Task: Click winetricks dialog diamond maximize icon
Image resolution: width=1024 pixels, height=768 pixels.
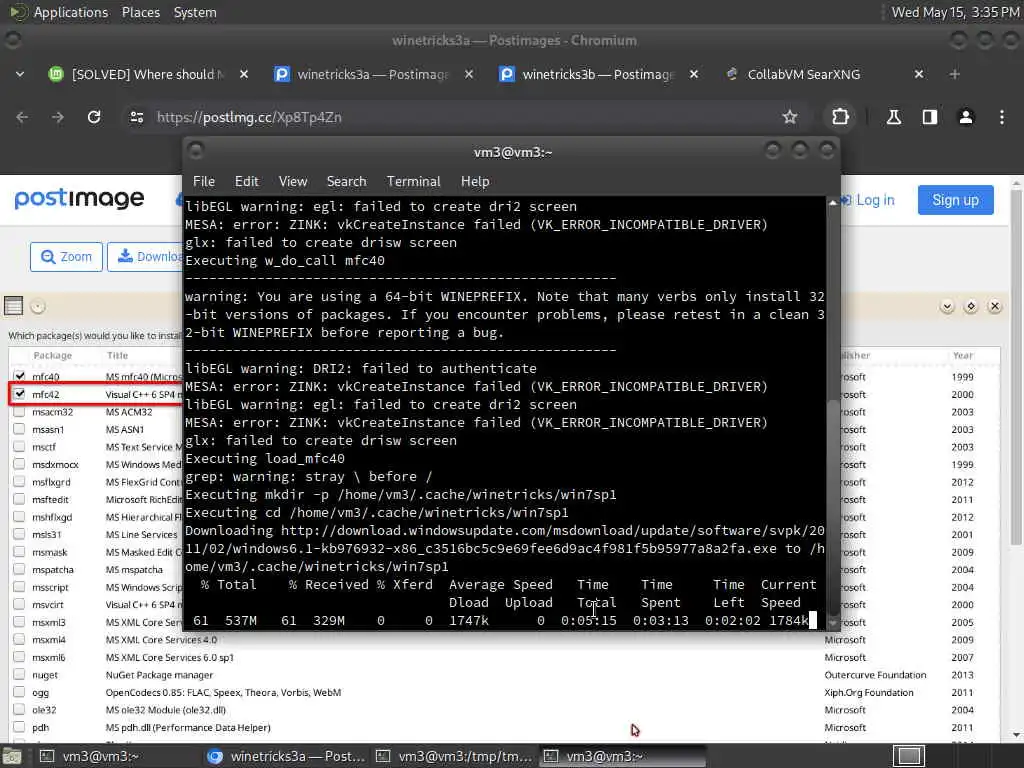Action: pyautogui.click(x=970, y=306)
